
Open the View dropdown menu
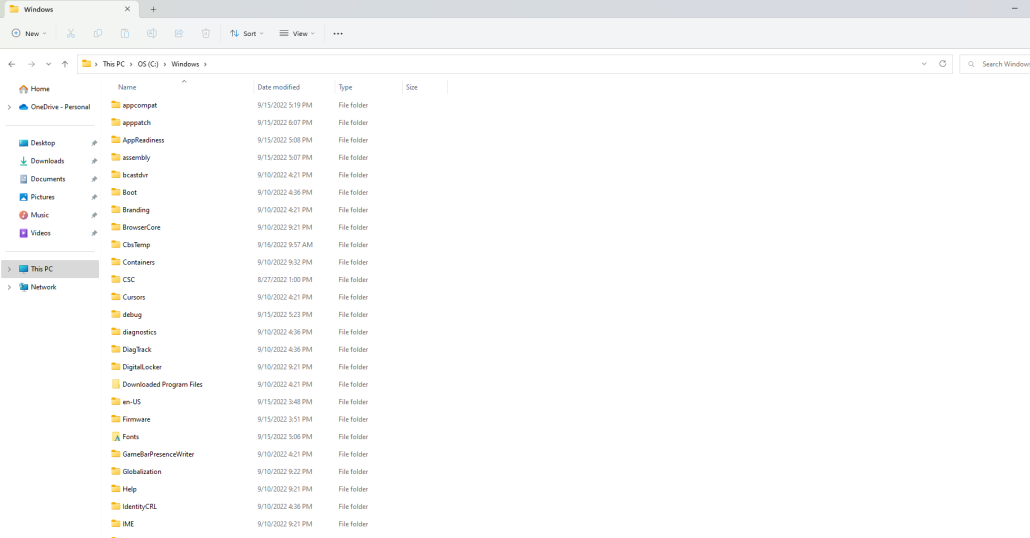[x=297, y=34]
